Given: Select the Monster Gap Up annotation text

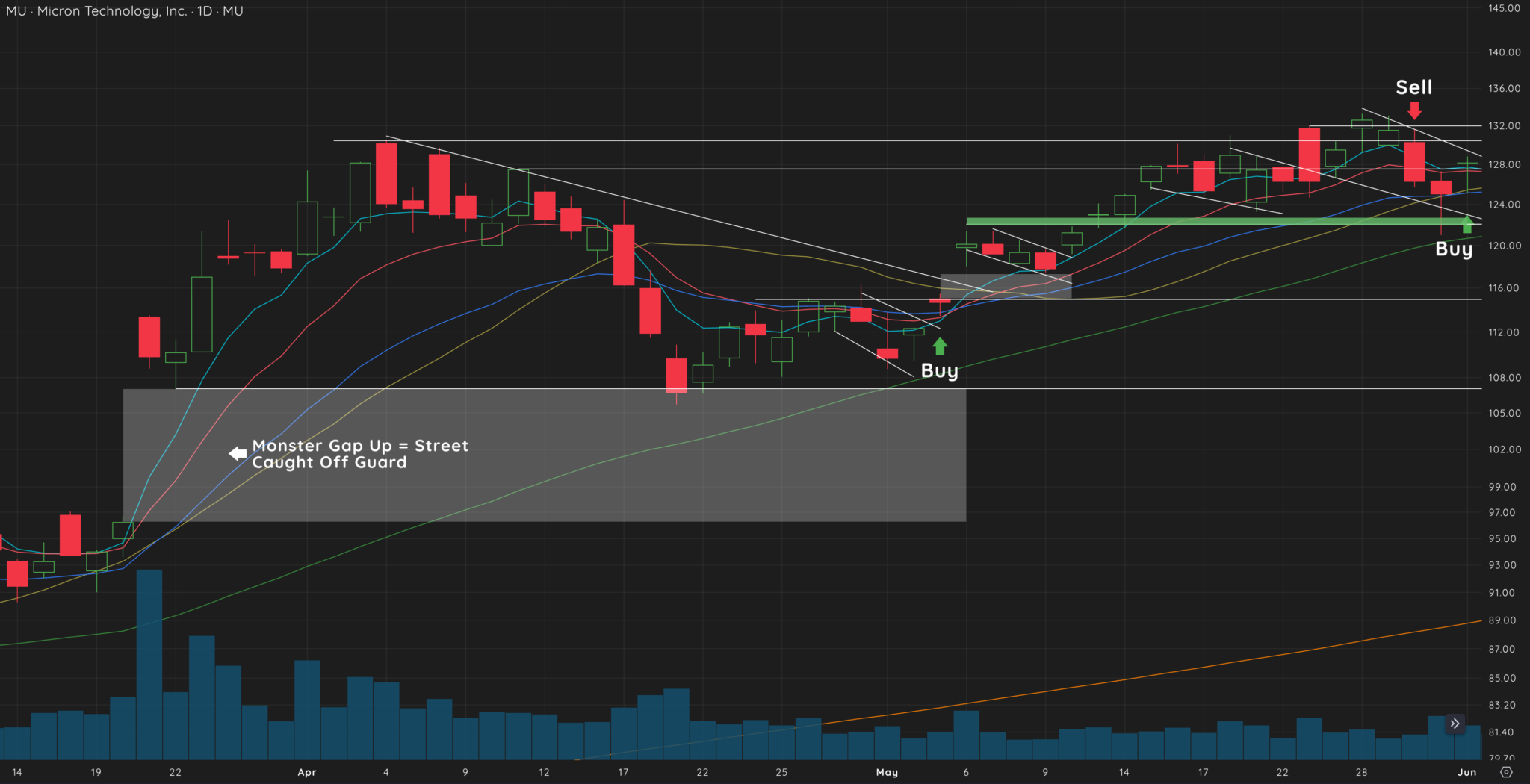Looking at the screenshot, I should [359, 454].
